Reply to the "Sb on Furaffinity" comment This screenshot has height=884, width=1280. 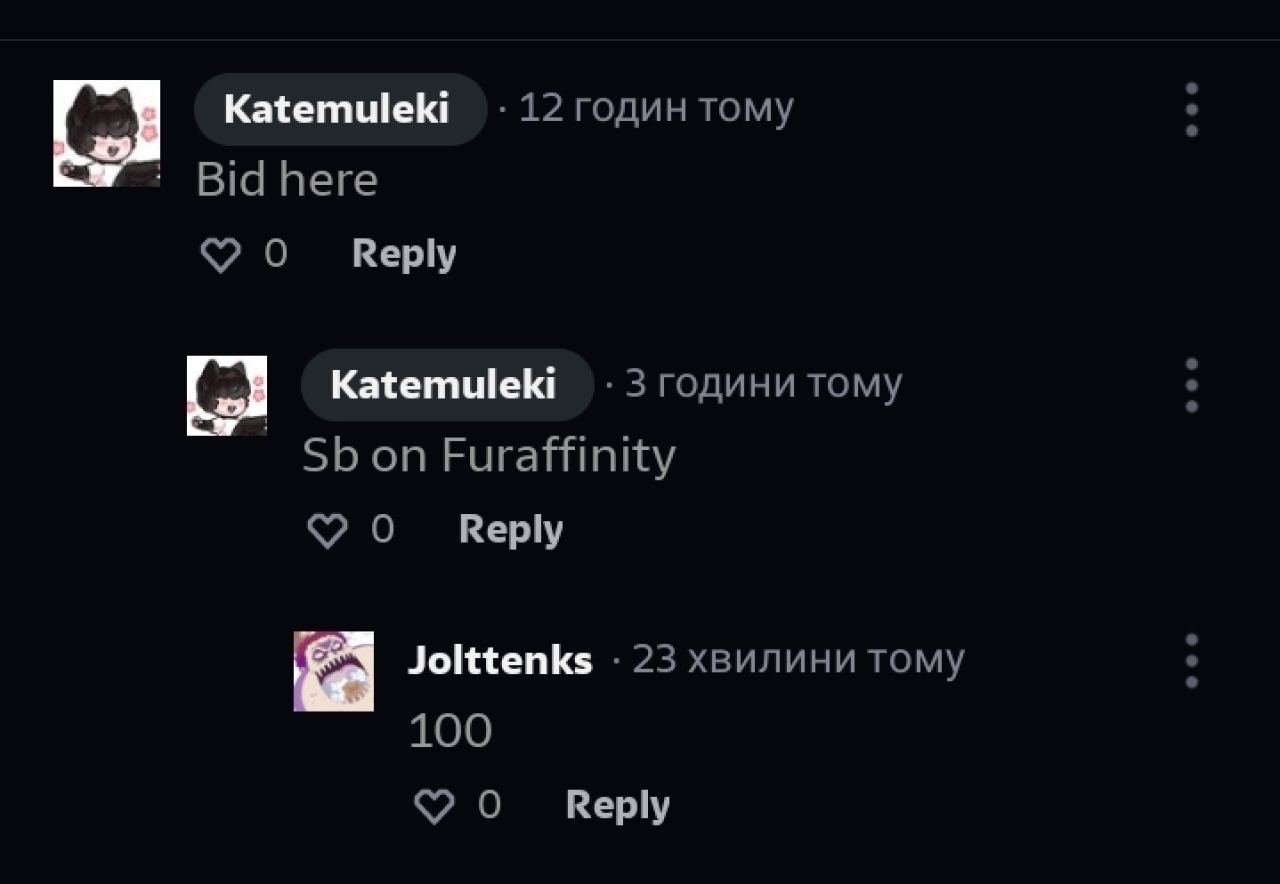[510, 530]
